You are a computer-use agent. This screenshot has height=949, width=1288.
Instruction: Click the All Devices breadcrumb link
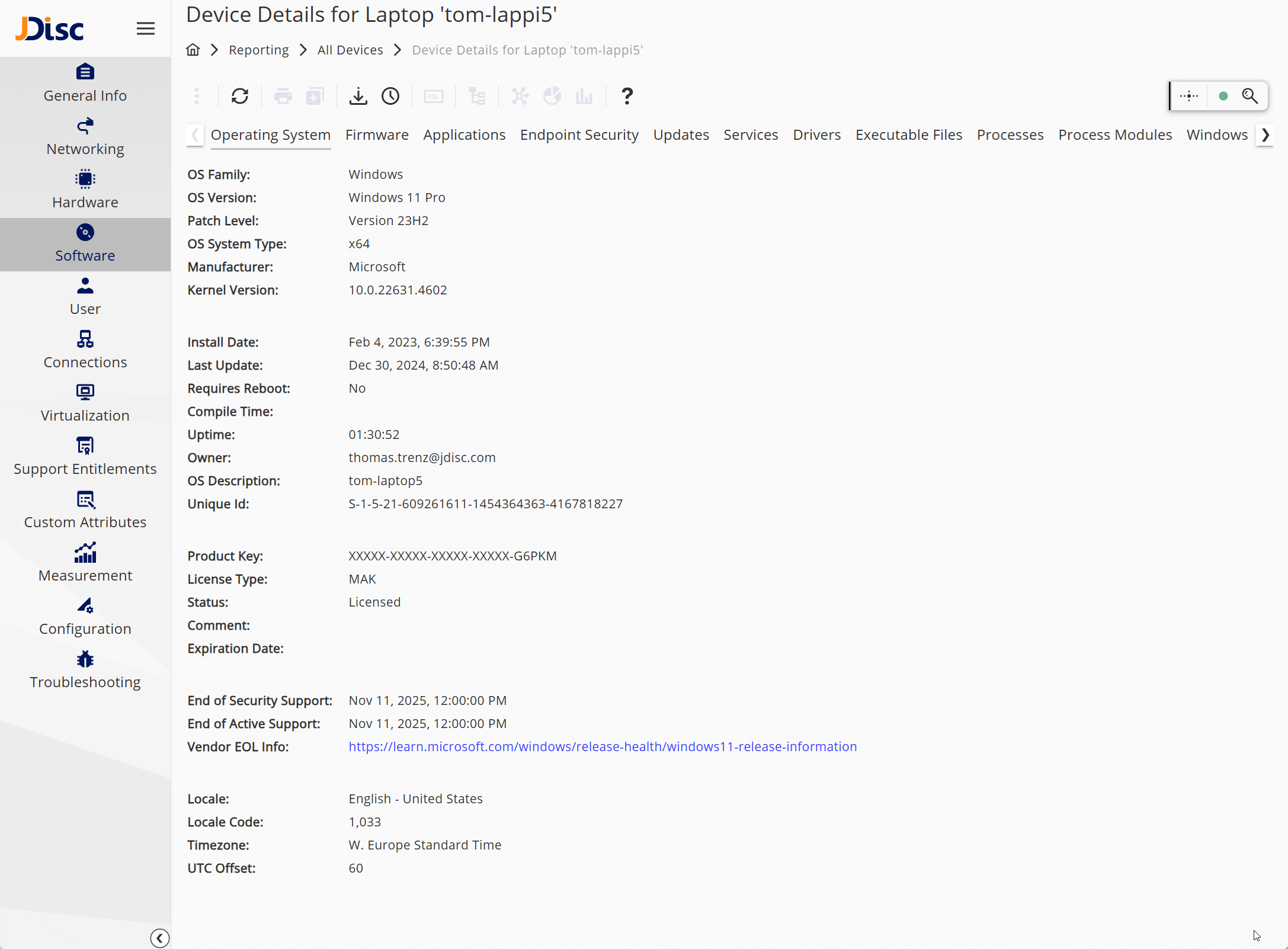pyautogui.click(x=350, y=50)
